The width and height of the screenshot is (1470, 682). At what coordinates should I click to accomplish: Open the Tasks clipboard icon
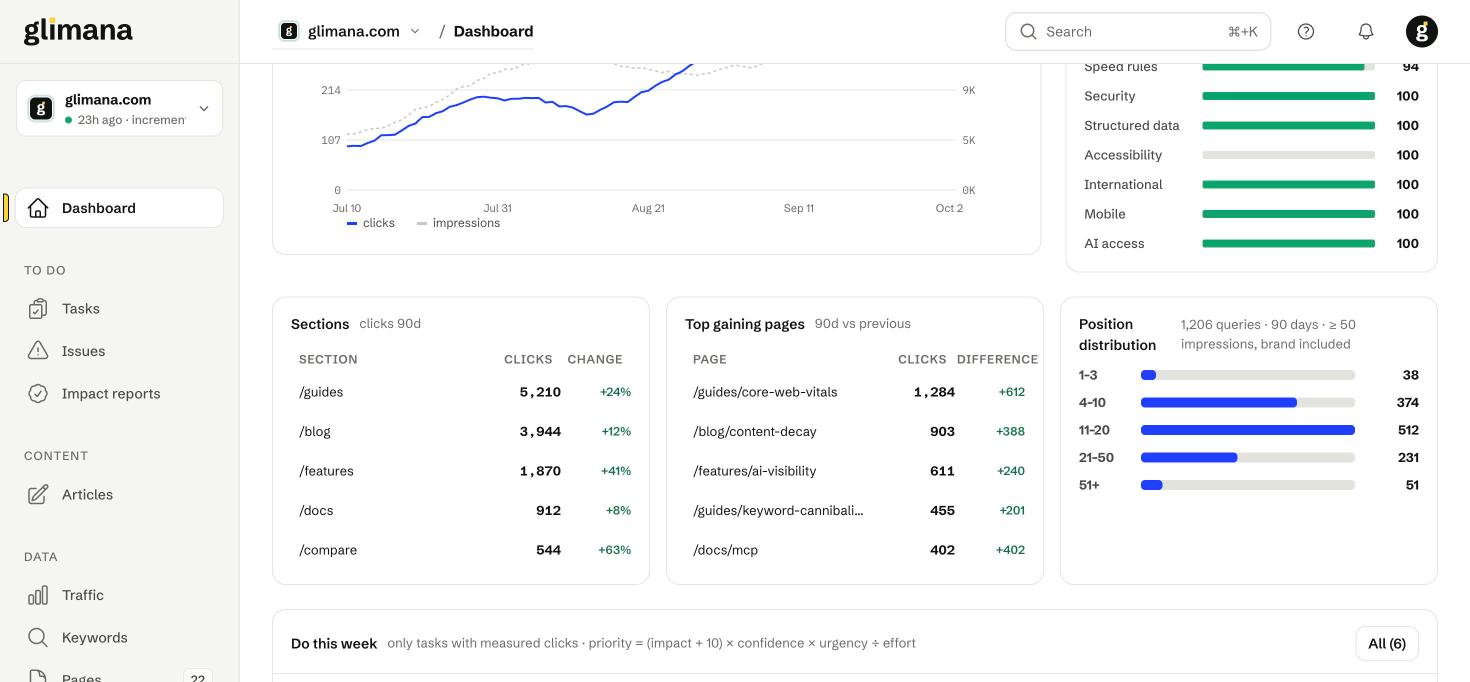coord(38,309)
